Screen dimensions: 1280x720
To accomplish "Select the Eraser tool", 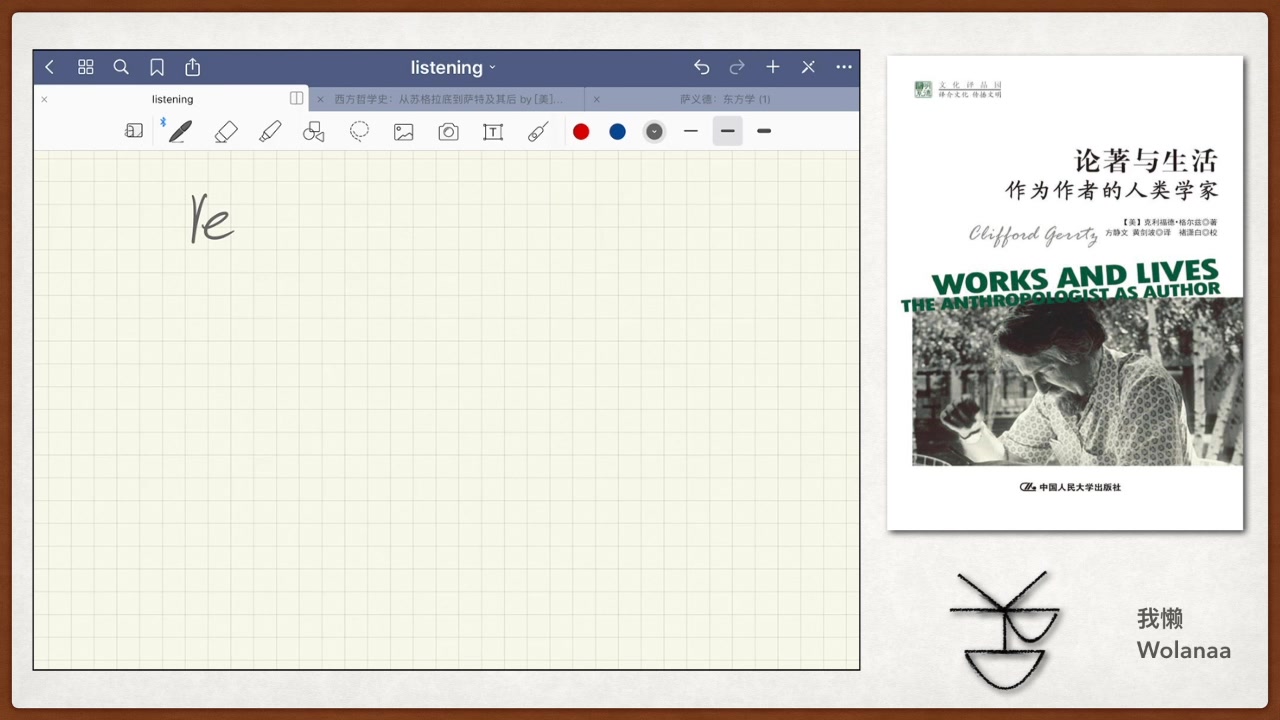I will pyautogui.click(x=226, y=131).
